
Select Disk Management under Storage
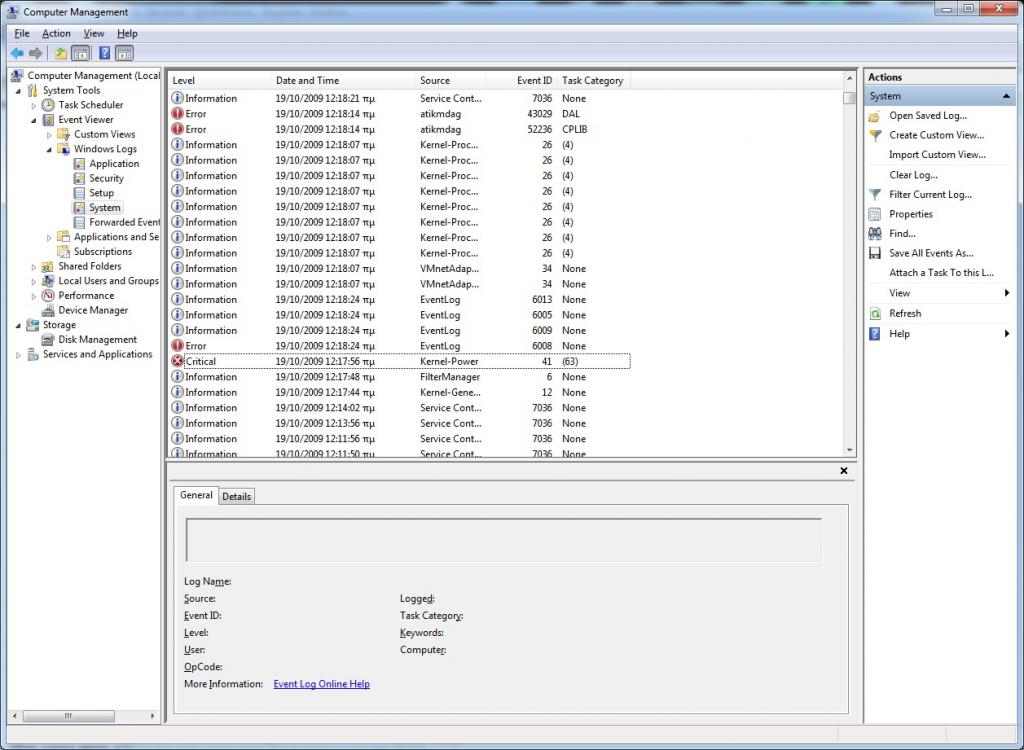click(x=97, y=339)
